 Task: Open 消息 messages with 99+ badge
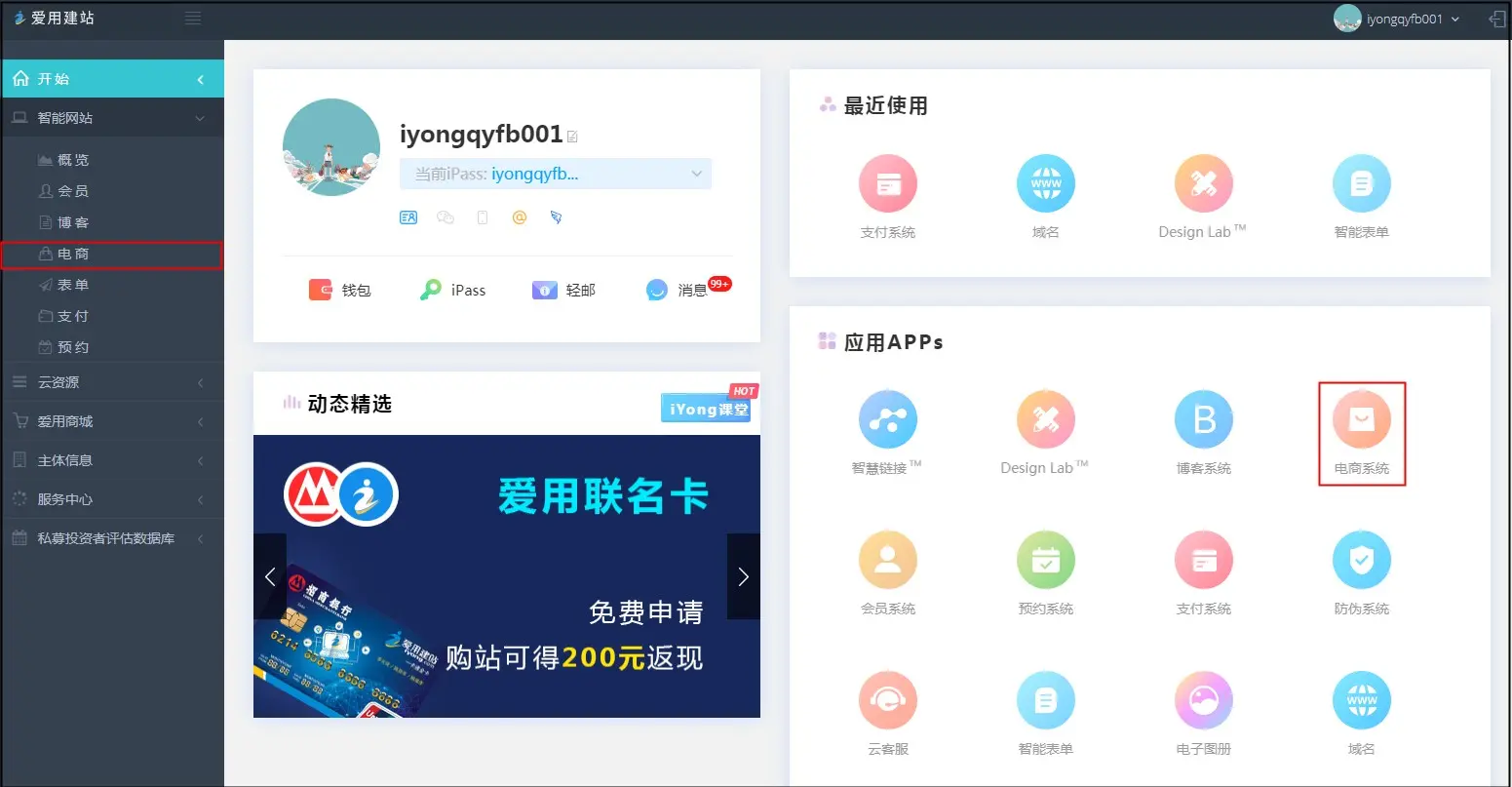[678, 290]
